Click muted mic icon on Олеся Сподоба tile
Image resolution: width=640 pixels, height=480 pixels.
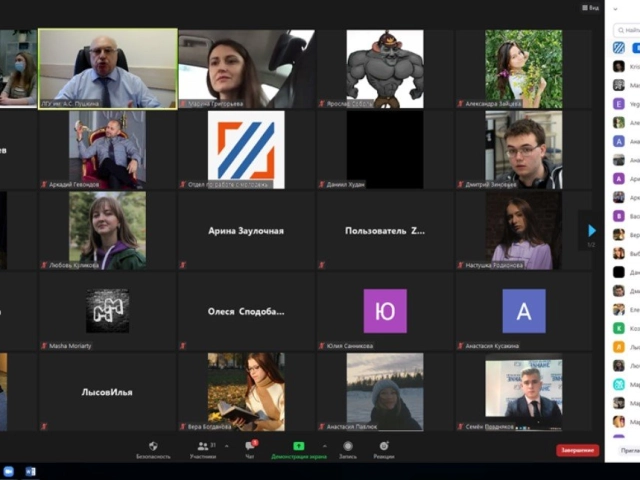[183, 346]
